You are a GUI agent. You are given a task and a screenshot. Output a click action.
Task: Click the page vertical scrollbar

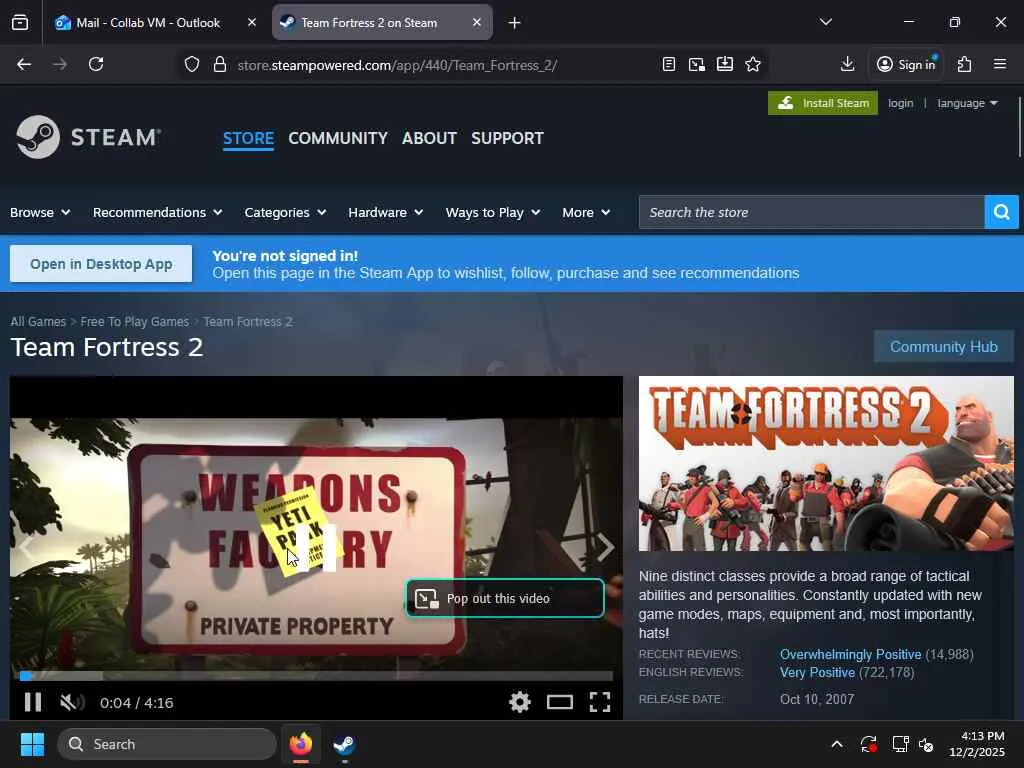tap(1019, 127)
